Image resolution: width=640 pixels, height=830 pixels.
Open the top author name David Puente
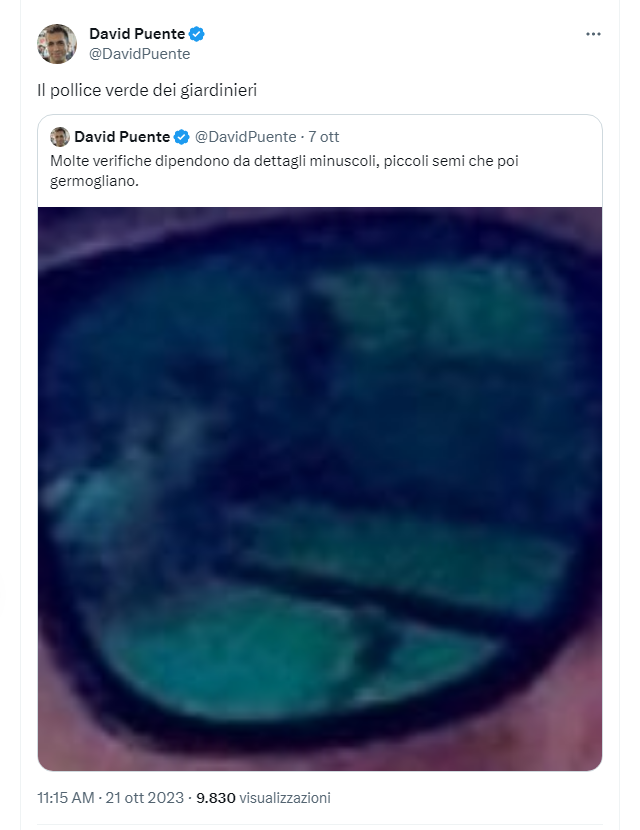pyautogui.click(x=137, y=34)
